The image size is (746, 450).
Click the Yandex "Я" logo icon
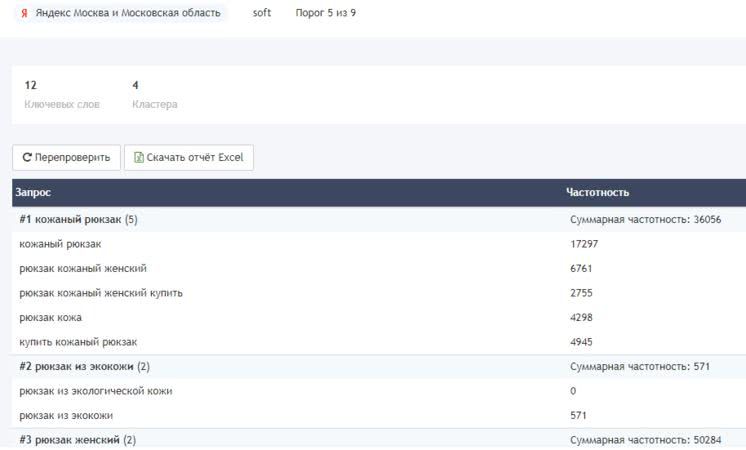(x=24, y=14)
